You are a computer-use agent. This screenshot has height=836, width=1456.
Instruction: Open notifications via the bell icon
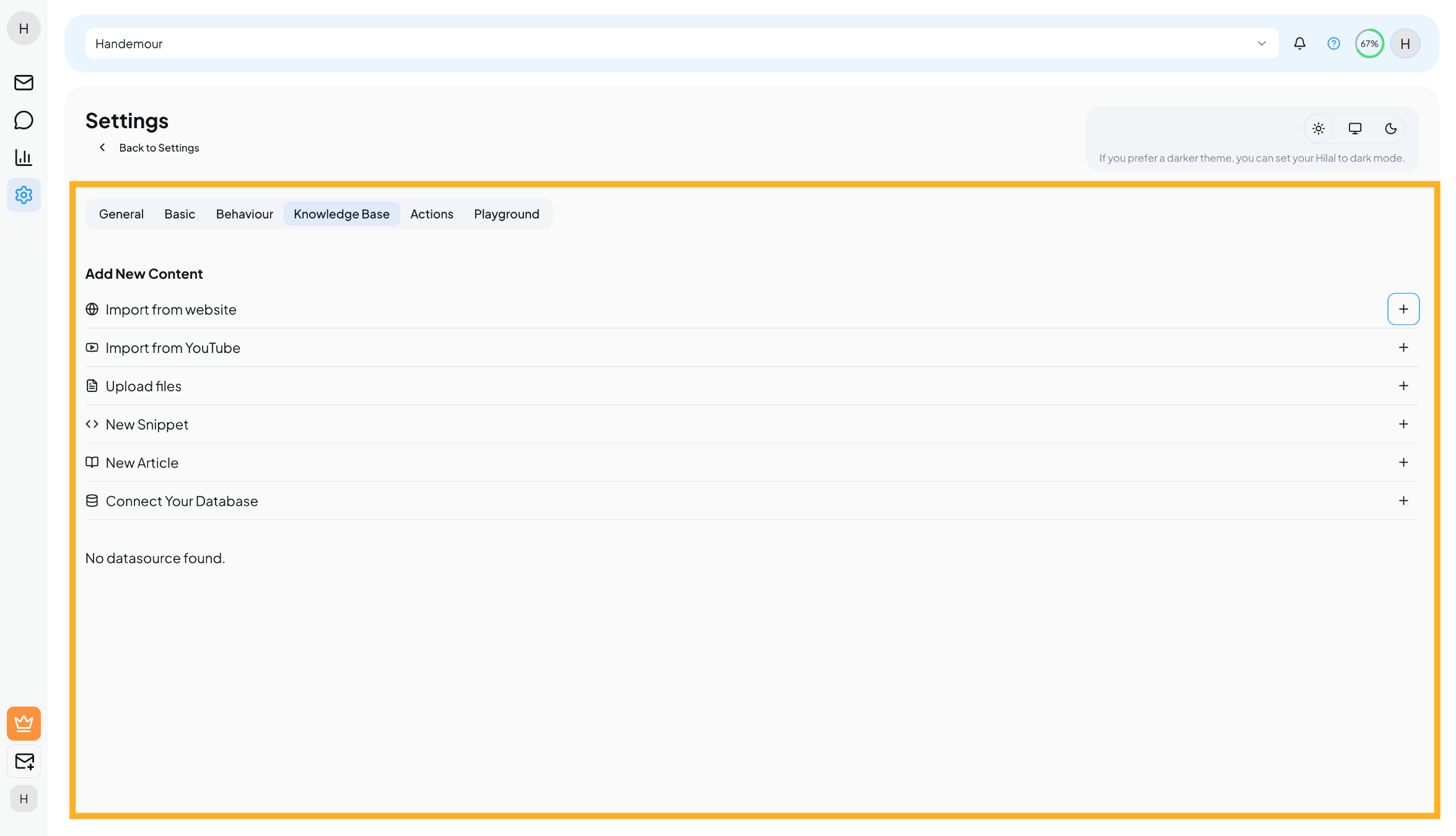[x=1299, y=43]
